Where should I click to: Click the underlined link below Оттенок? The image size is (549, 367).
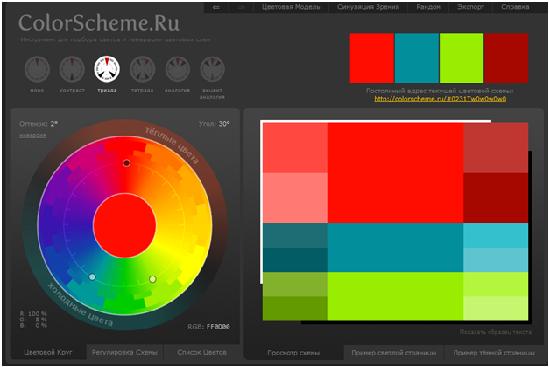tap(33, 135)
